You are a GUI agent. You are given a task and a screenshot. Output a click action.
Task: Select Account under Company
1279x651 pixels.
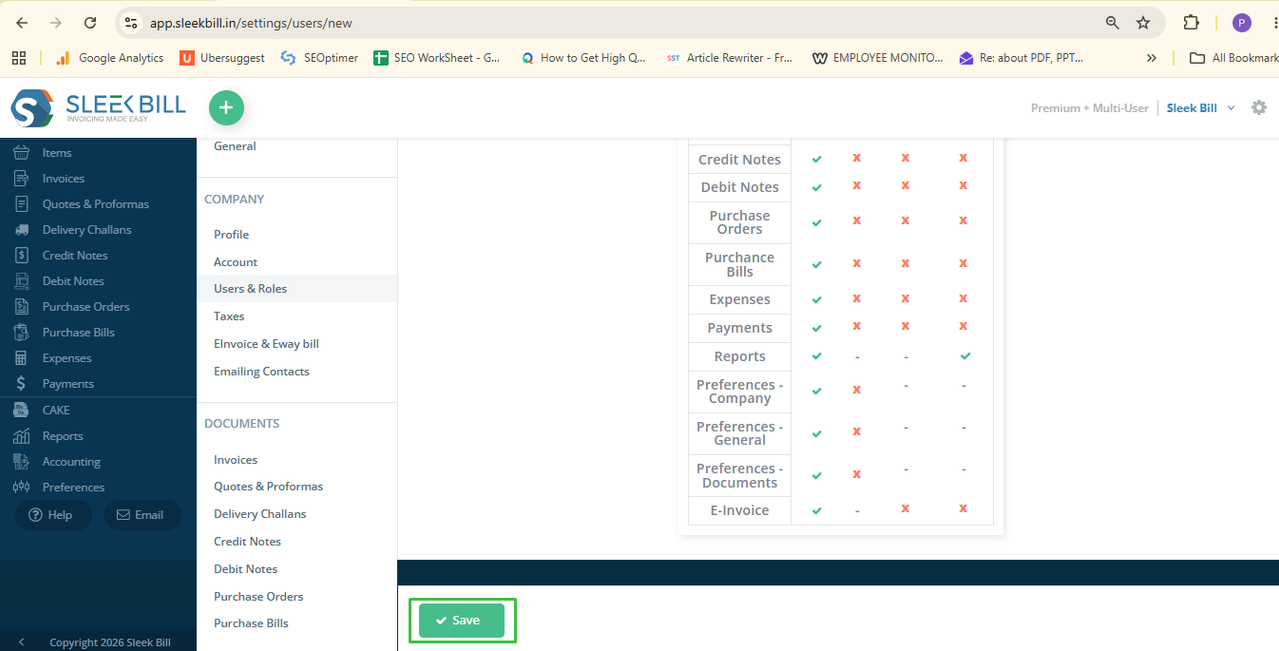235,262
